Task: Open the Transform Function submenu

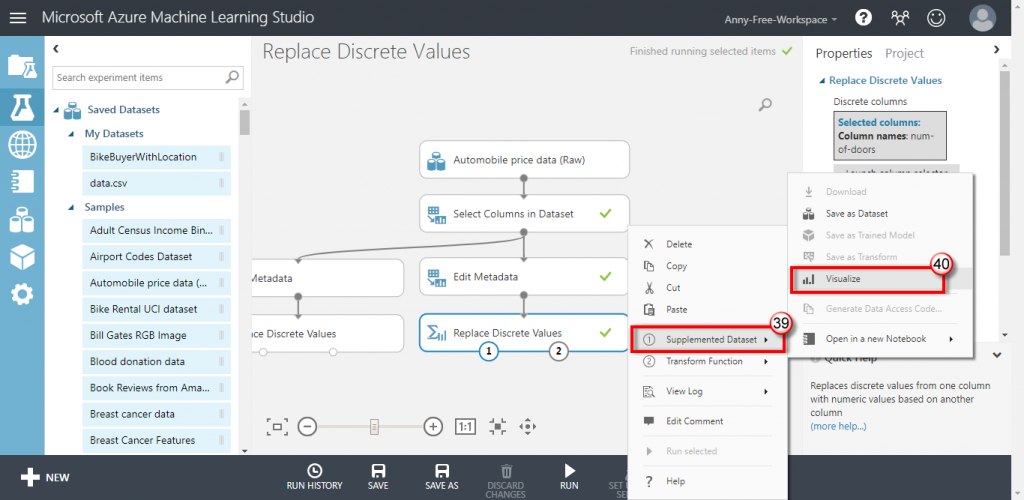Action: pos(706,361)
